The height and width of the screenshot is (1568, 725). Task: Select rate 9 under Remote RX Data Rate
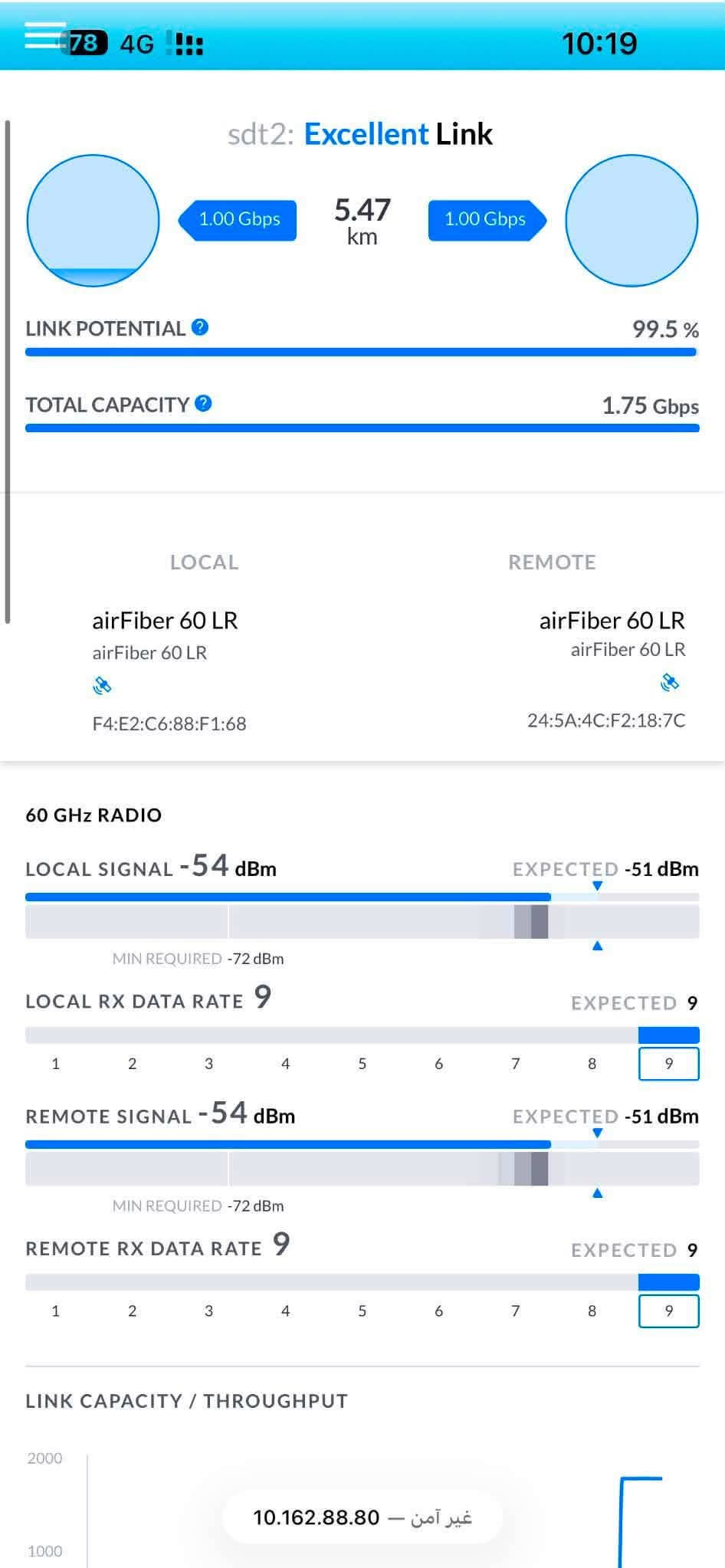668,1310
